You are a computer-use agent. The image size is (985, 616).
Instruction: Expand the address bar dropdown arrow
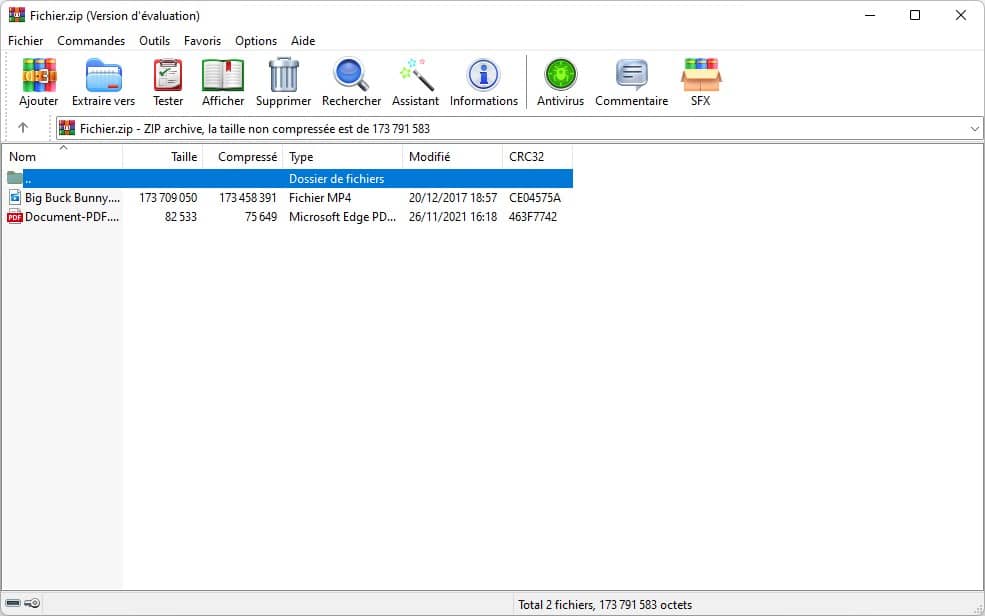click(x=974, y=129)
